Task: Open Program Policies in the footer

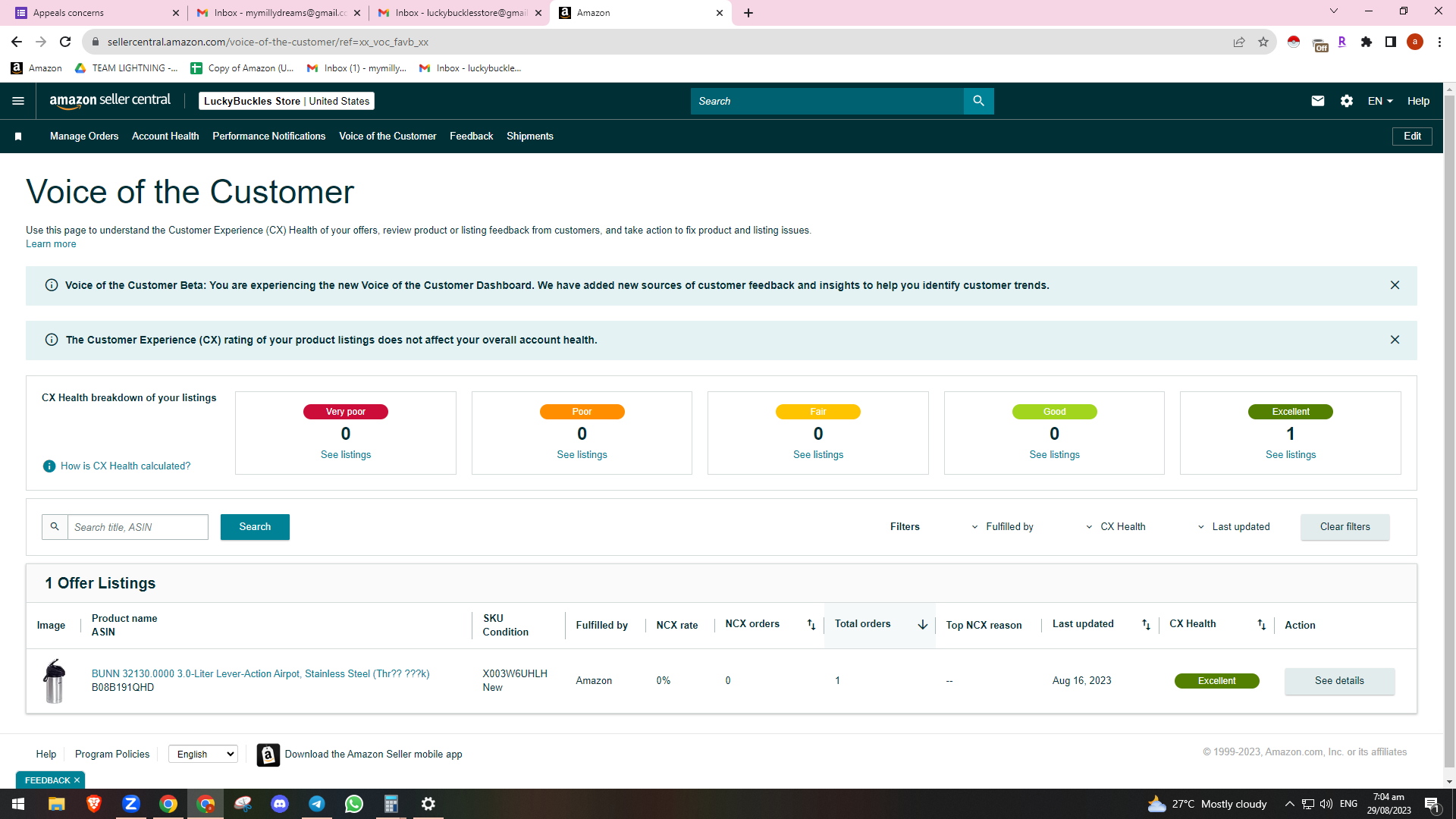Action: [x=112, y=755]
